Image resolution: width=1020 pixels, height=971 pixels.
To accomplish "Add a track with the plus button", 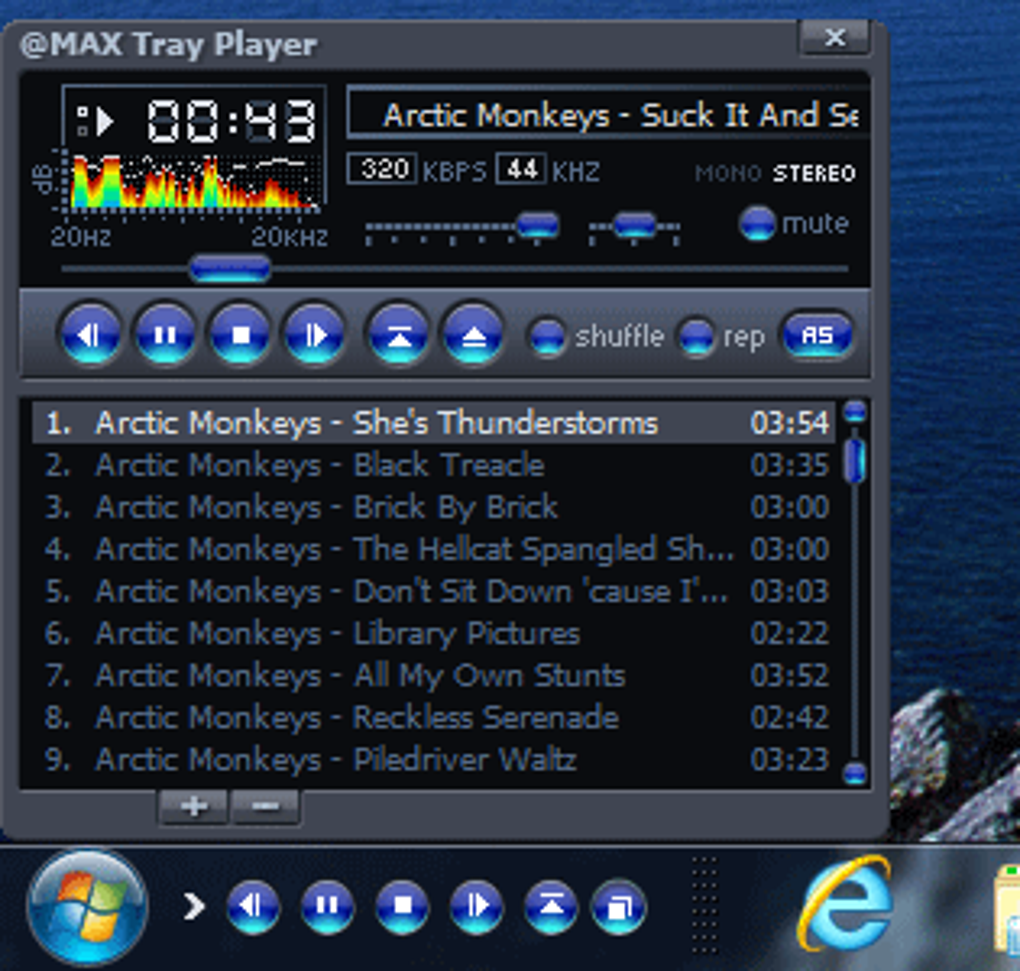I will tap(193, 806).
